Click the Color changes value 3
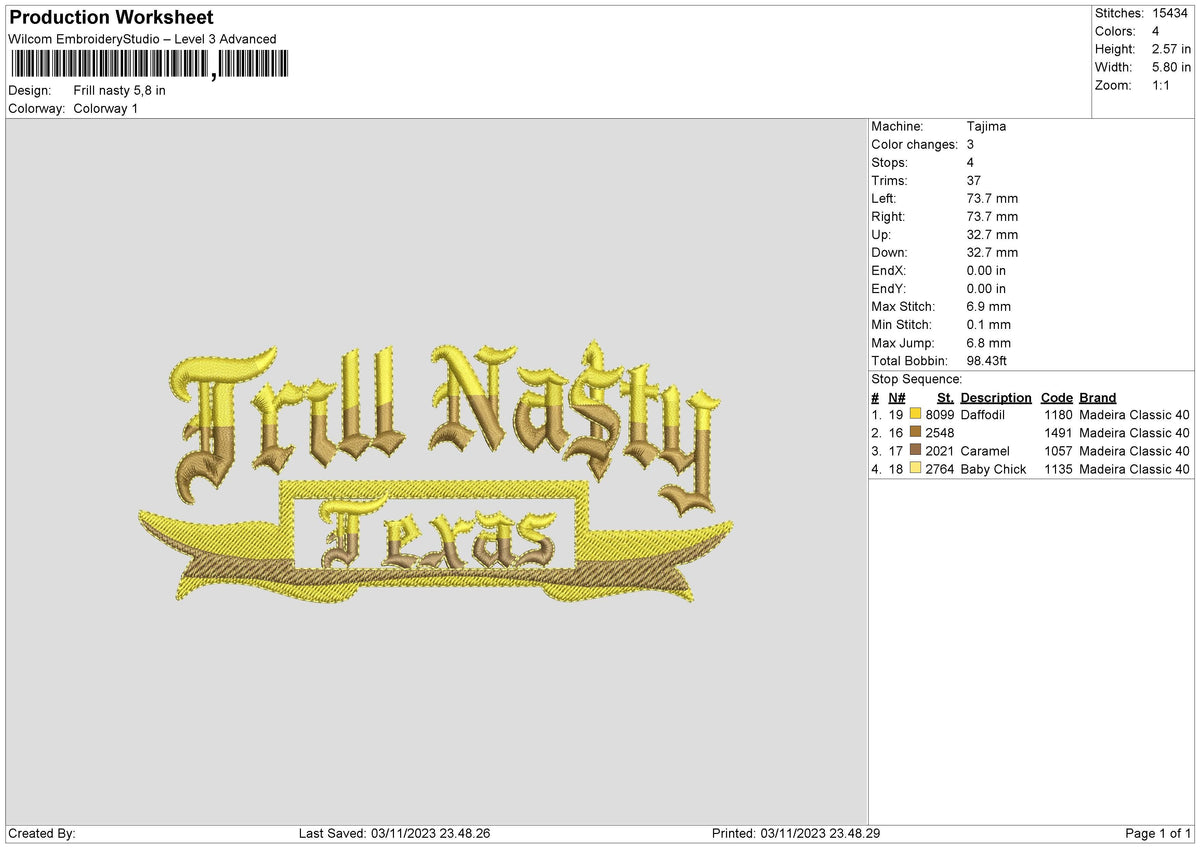 [x=971, y=145]
